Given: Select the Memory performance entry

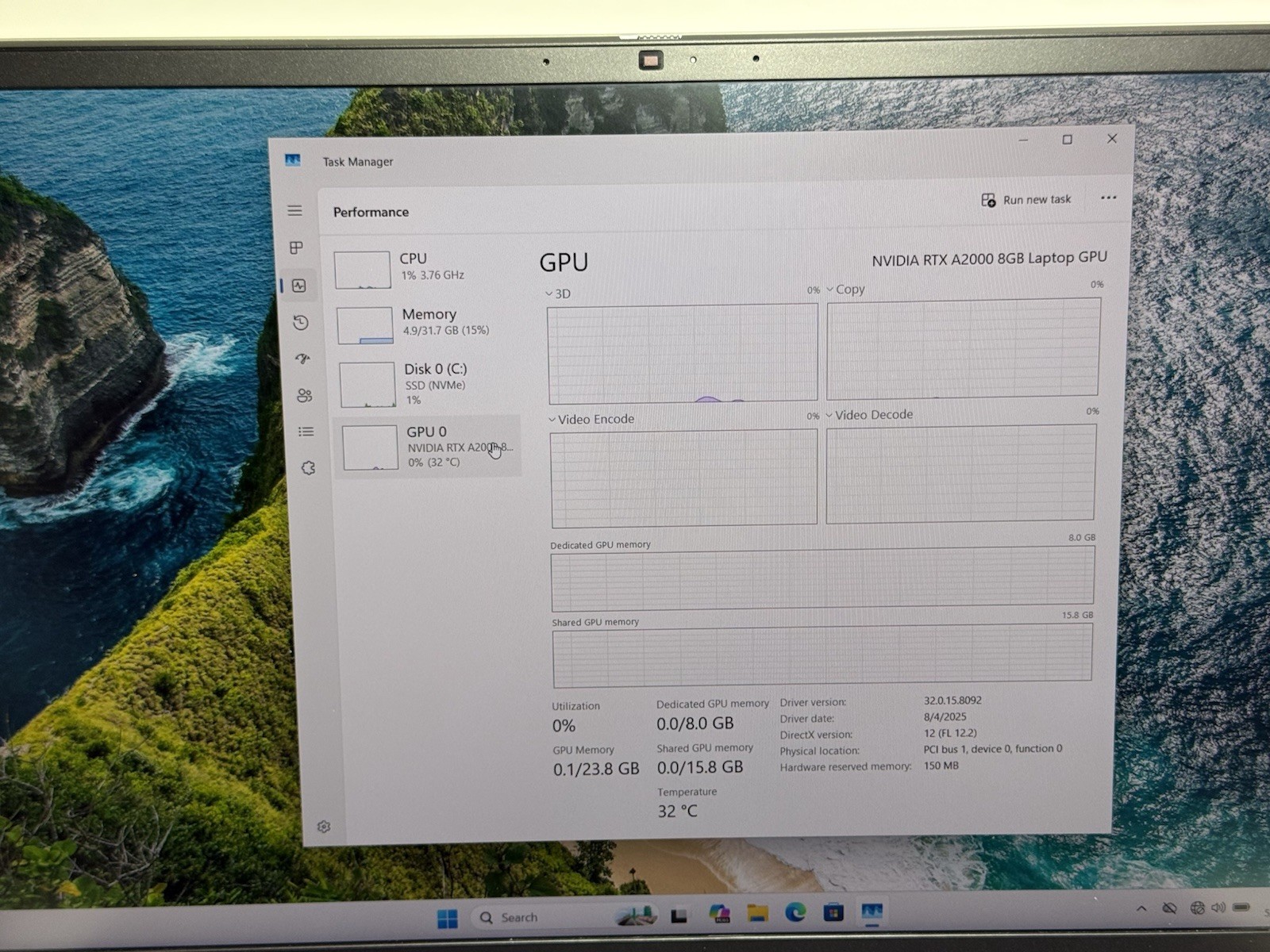Looking at the screenshot, I should [426, 324].
